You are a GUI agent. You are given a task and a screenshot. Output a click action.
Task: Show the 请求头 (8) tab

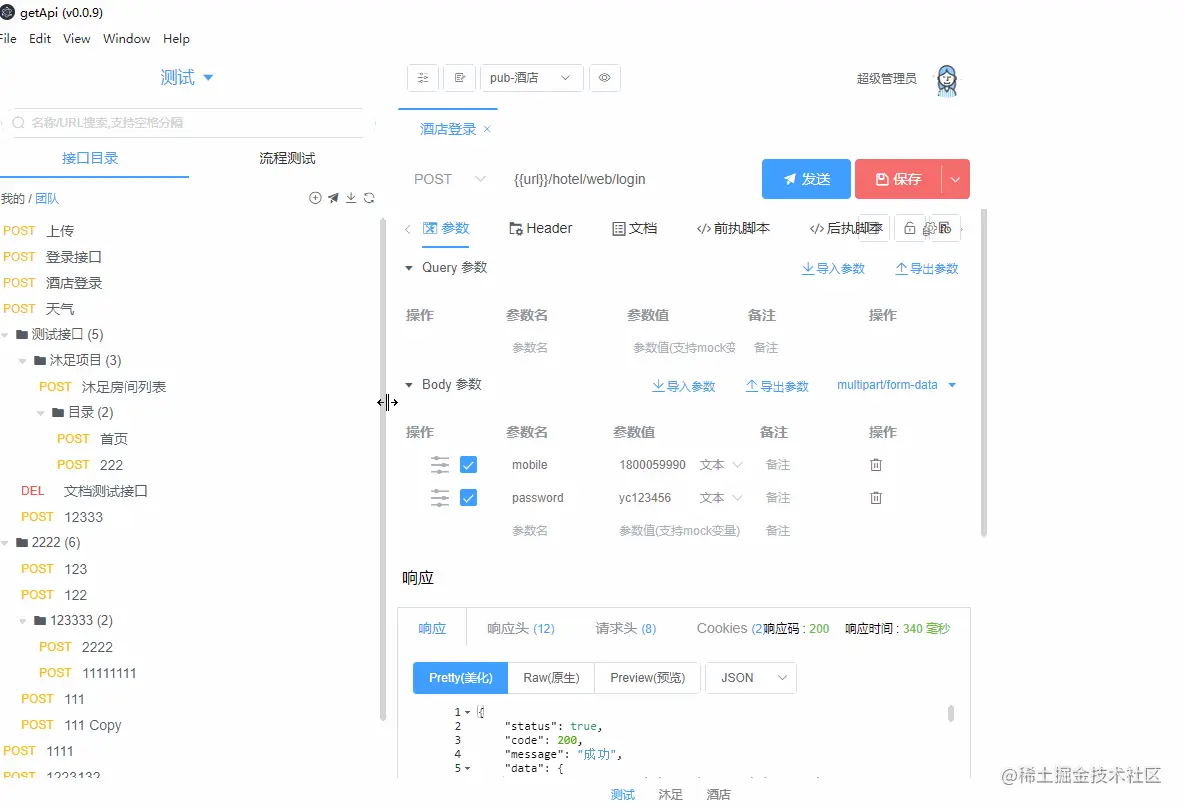point(625,628)
